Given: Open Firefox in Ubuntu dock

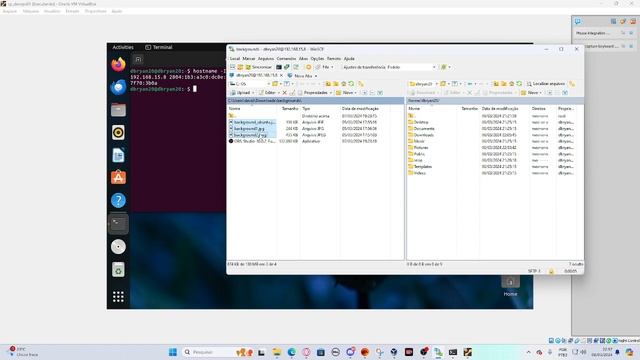Looking at the screenshot, I should pos(118,64).
